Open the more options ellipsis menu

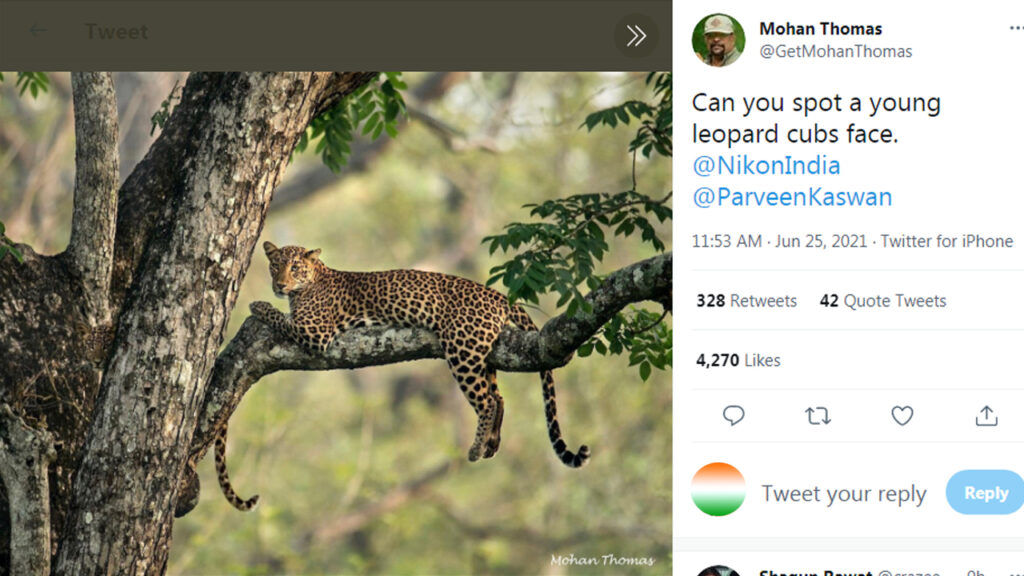(1016, 29)
